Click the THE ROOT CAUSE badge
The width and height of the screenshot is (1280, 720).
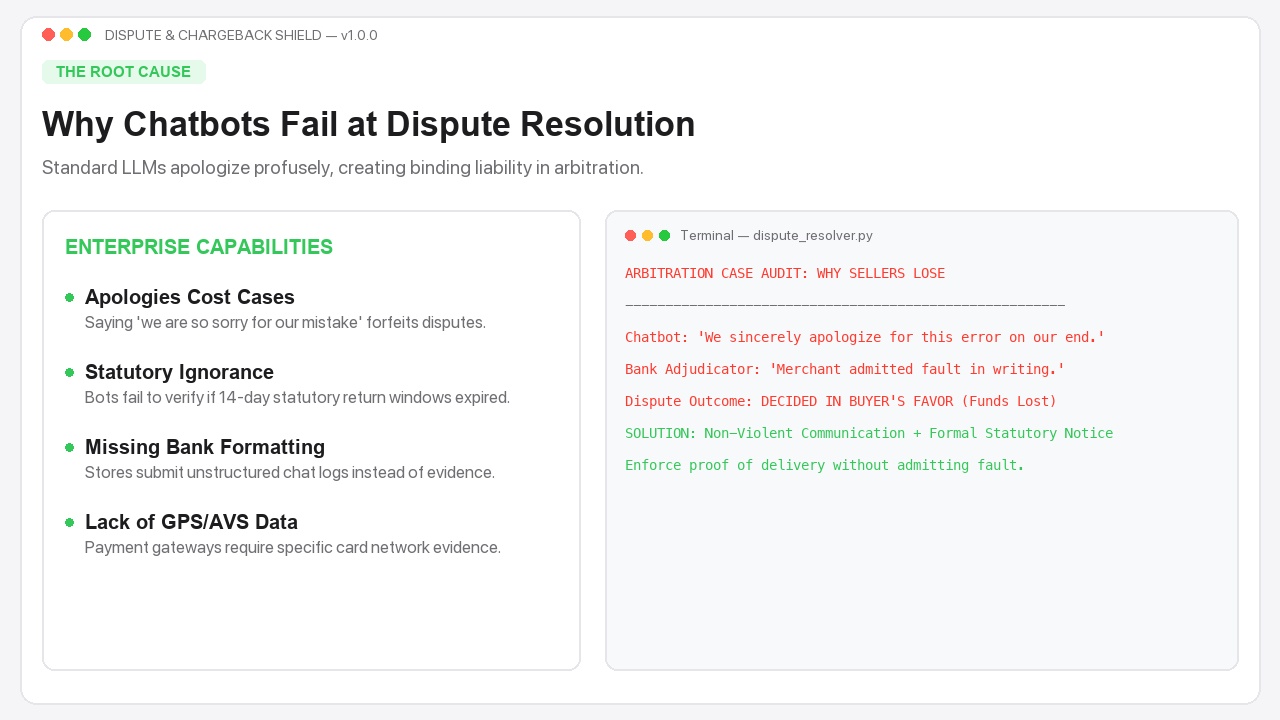124,72
